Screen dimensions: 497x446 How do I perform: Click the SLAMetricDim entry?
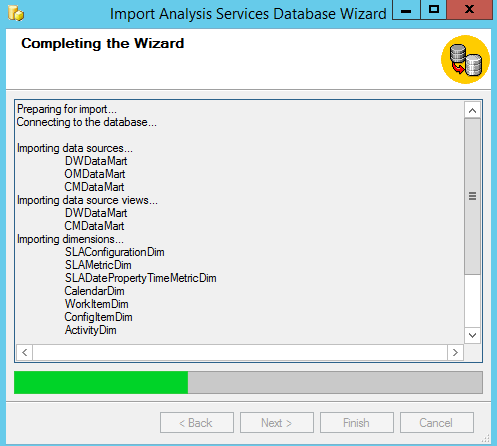[x=98, y=265]
